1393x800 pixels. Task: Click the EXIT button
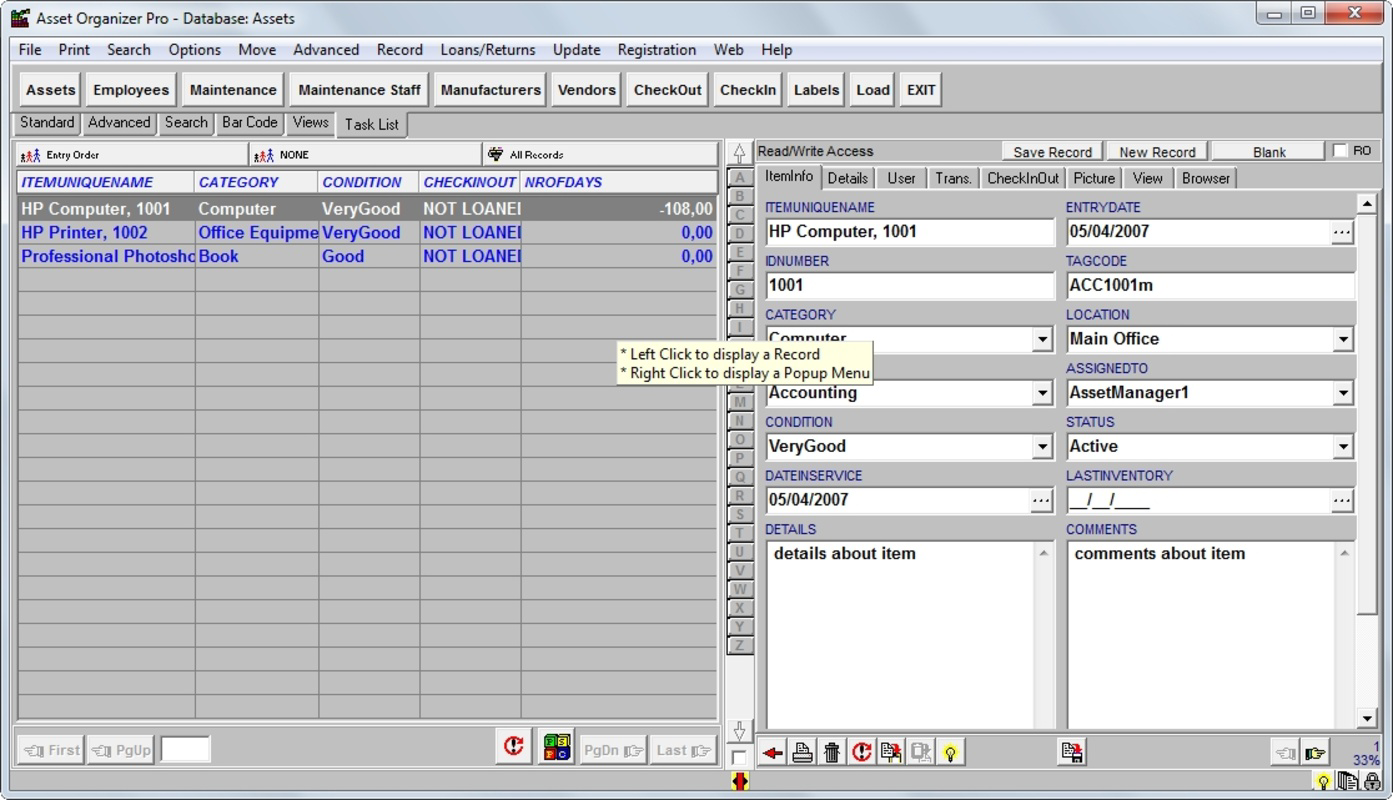(921, 90)
